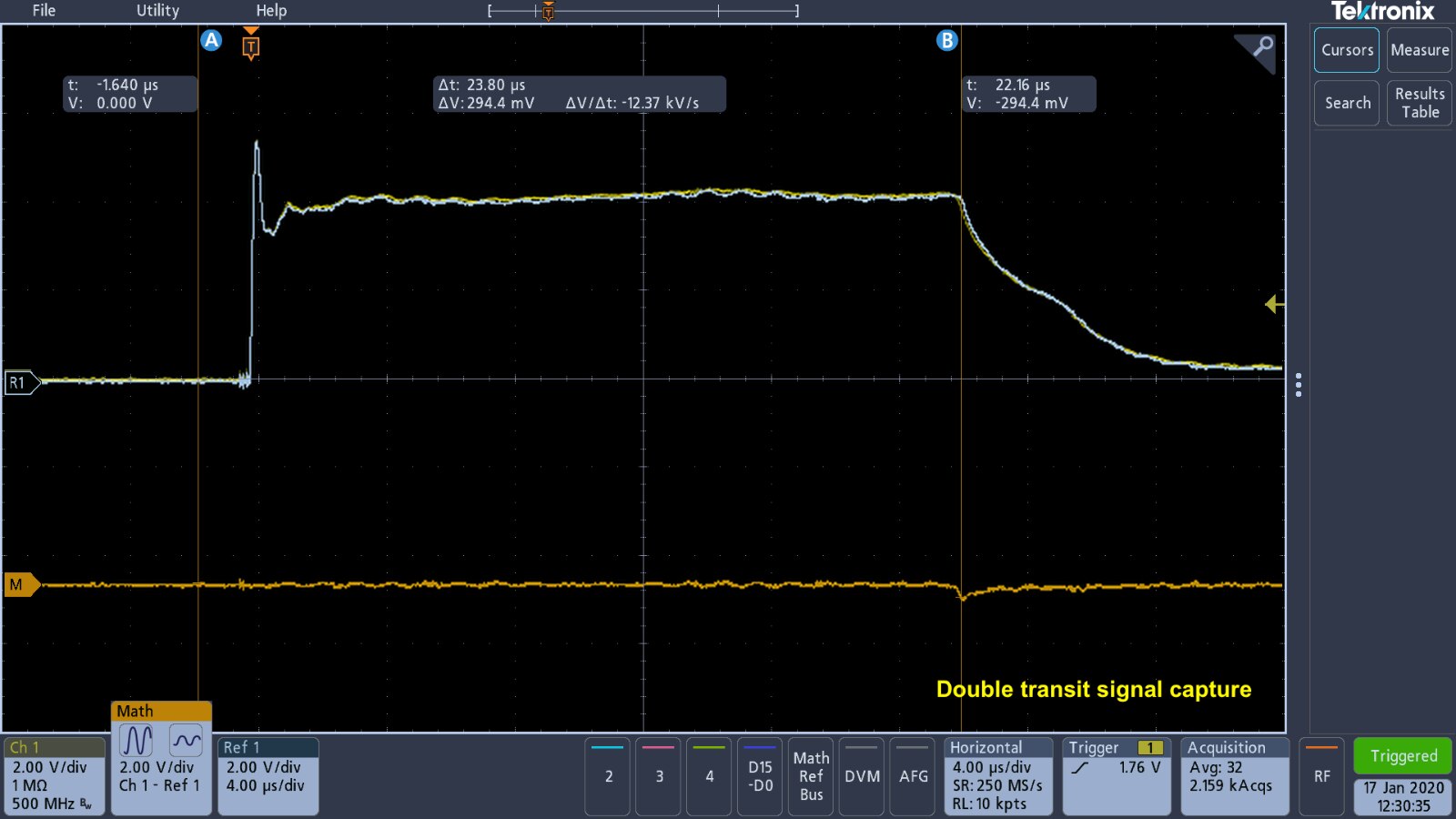Select the orange trigger position T marker
1456x819 pixels.
coord(251,45)
